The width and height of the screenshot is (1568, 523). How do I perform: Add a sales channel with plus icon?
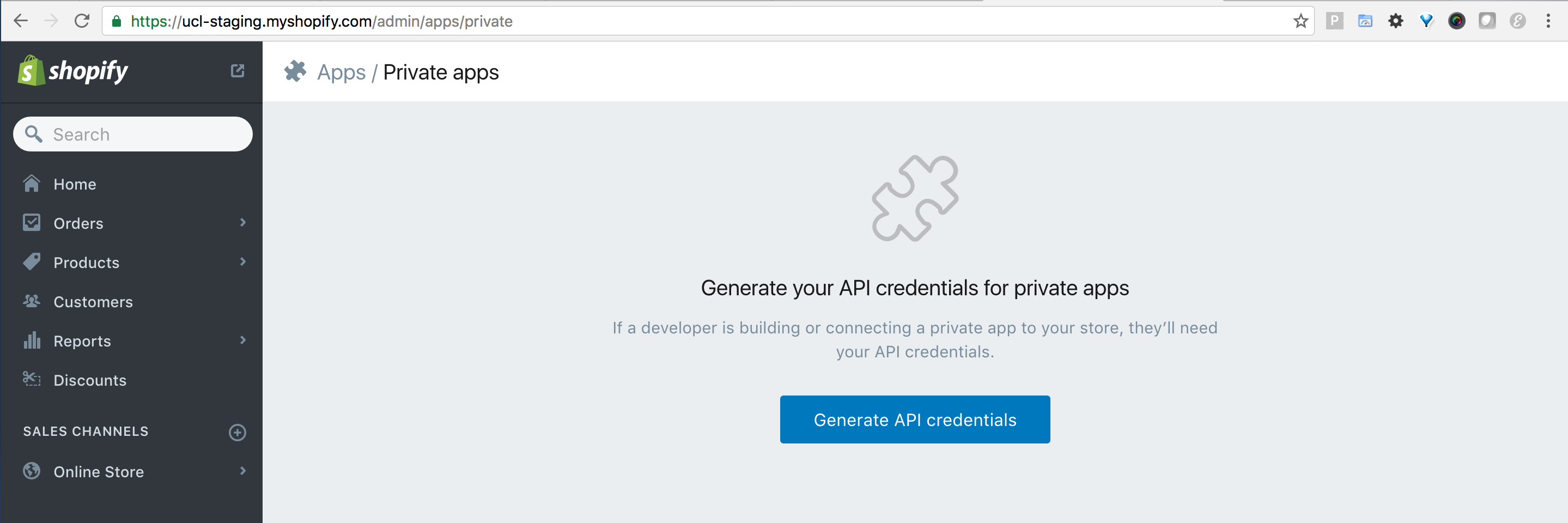click(x=238, y=432)
